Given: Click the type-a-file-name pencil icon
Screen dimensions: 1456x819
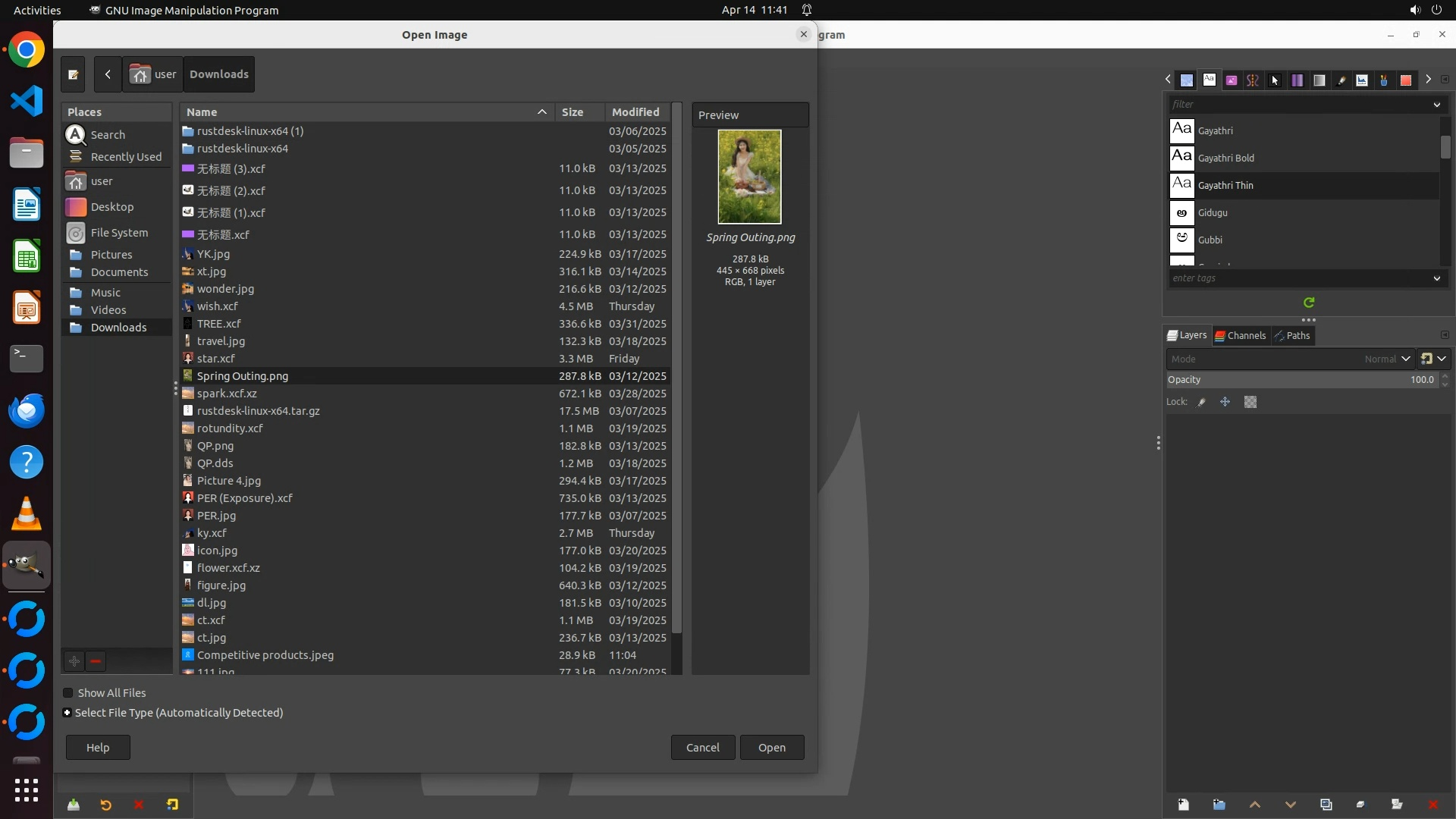Looking at the screenshot, I should (73, 74).
